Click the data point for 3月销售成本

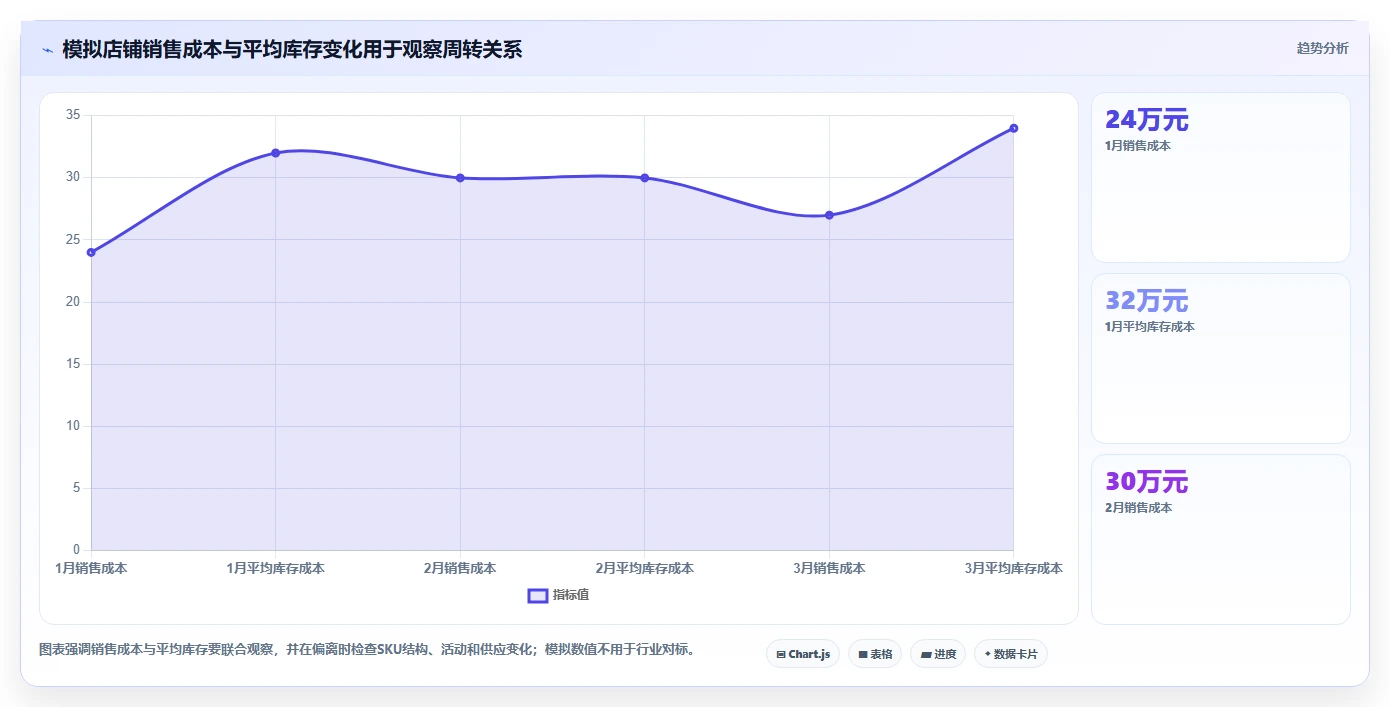[829, 215]
